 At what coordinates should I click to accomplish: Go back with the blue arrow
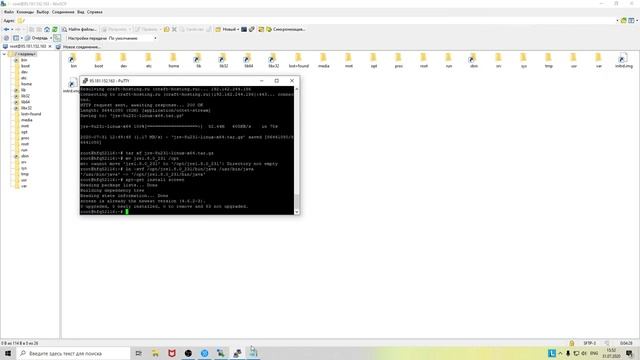(x=6, y=29)
